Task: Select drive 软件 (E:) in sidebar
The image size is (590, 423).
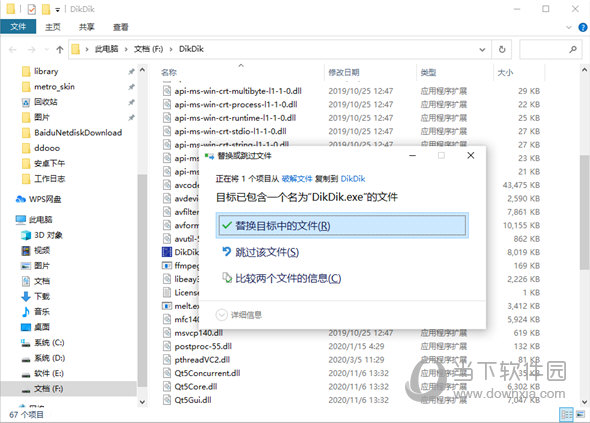Action: tap(49, 374)
